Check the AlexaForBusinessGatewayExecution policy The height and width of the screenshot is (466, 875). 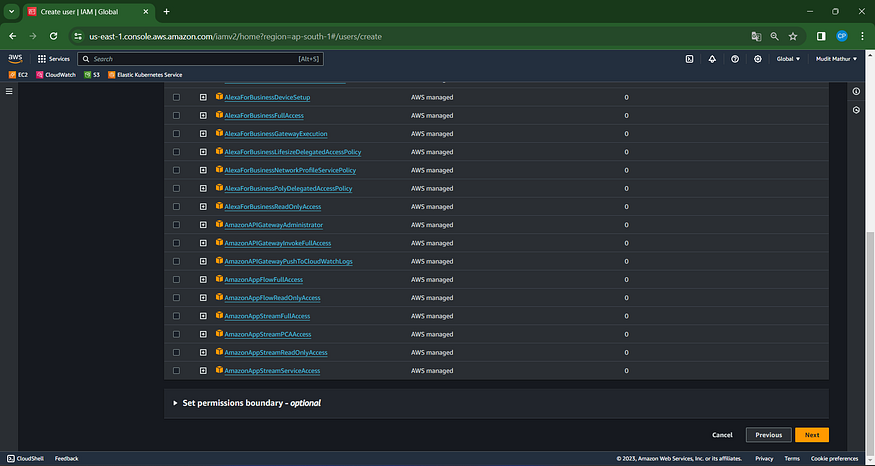tap(176, 134)
